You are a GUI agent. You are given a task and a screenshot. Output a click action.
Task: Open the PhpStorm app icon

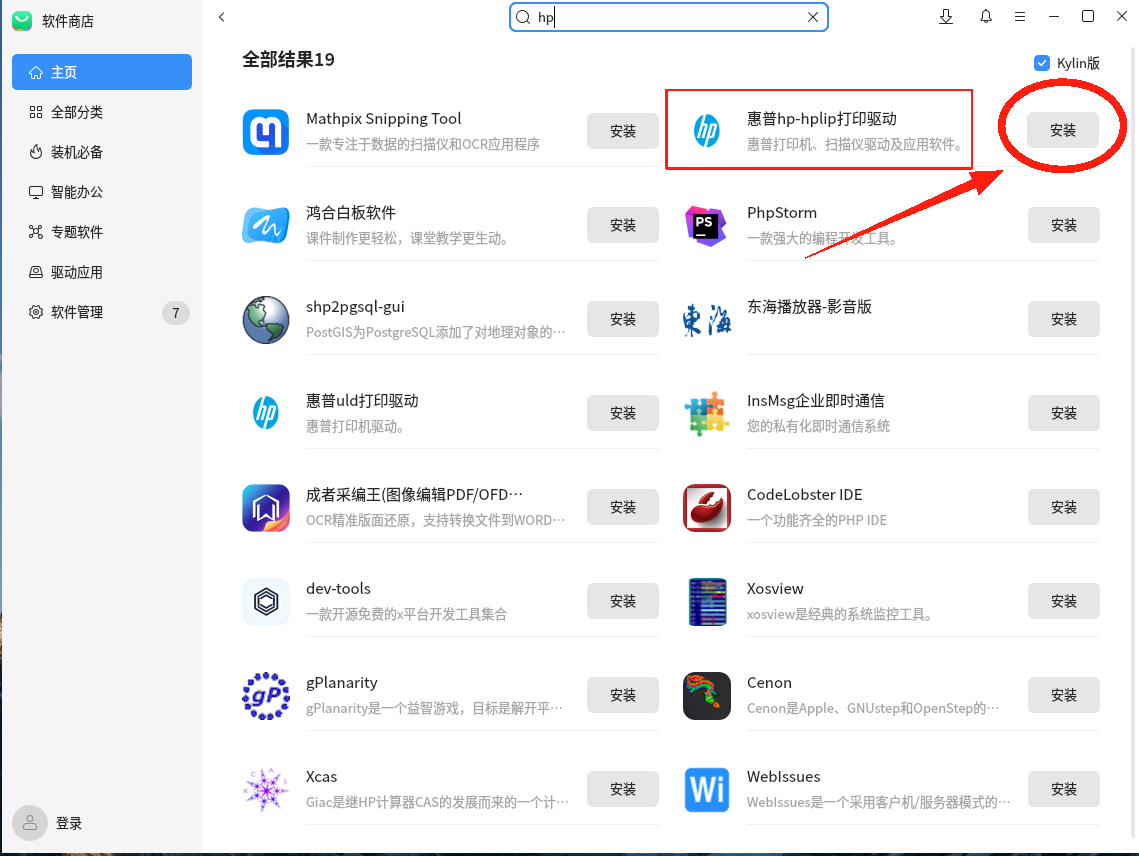pyautogui.click(x=706, y=225)
